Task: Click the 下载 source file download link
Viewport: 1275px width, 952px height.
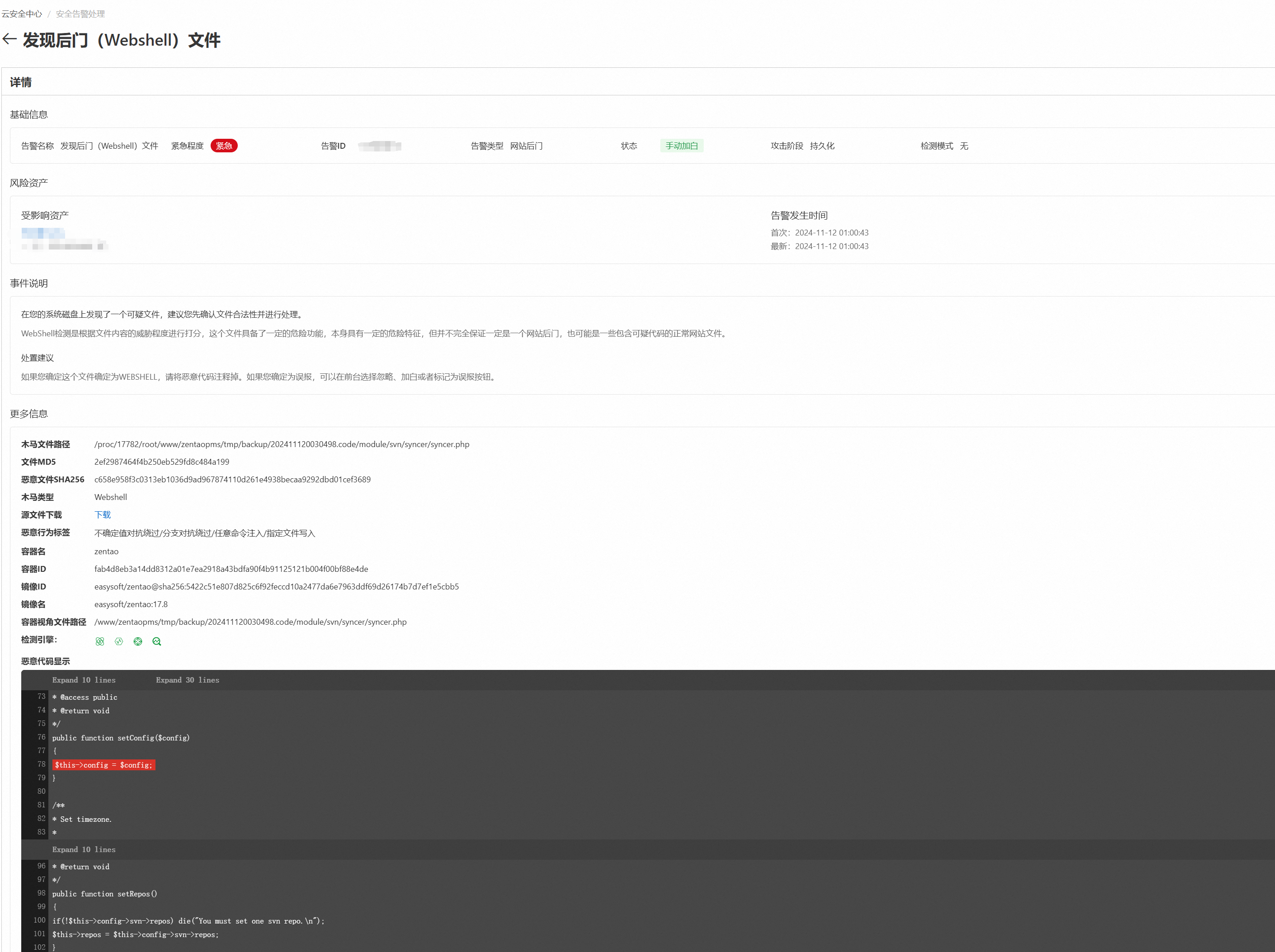Action: point(103,514)
